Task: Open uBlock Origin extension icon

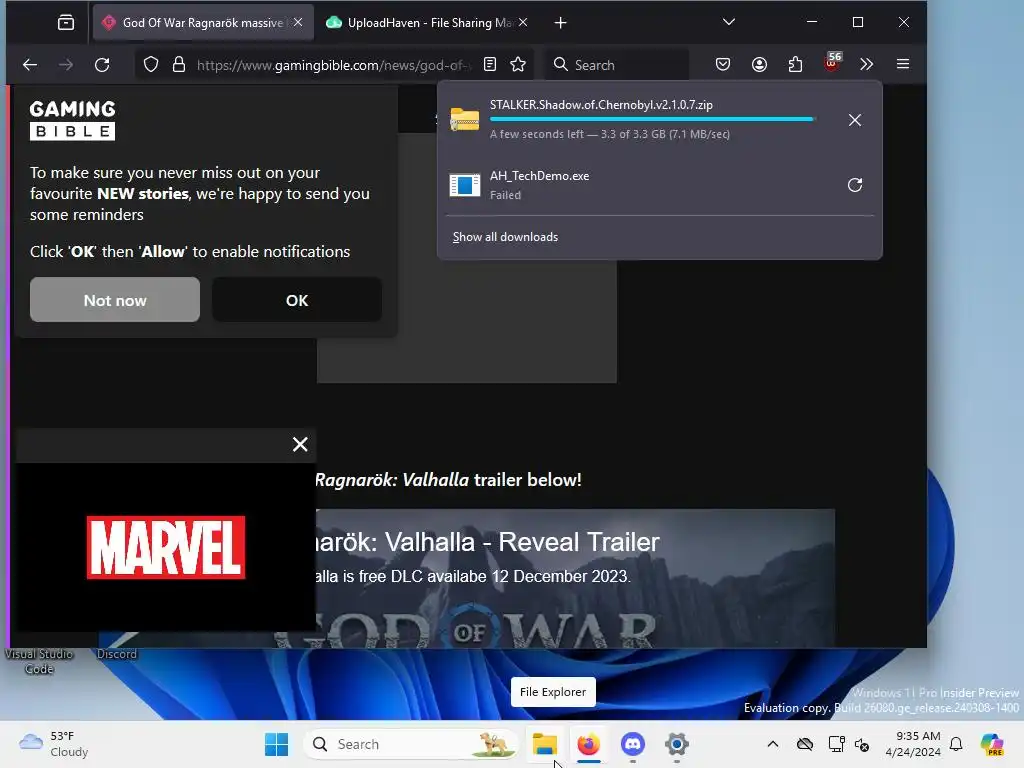Action: (832, 63)
